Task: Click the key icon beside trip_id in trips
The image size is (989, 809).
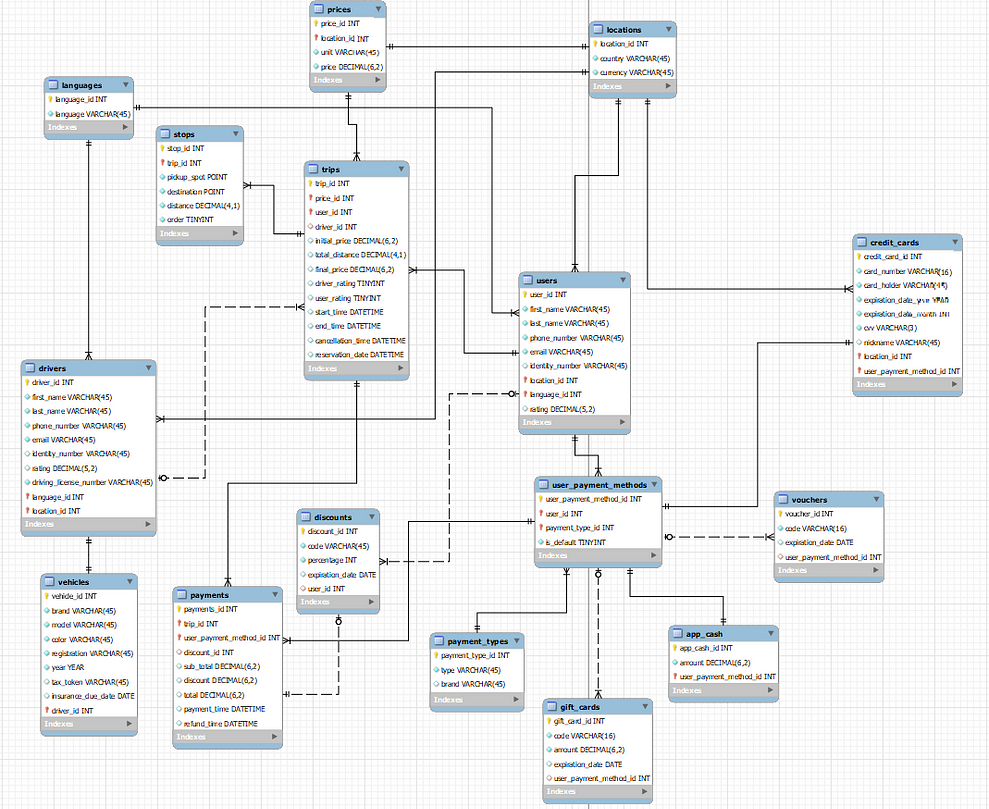Action: pos(311,183)
